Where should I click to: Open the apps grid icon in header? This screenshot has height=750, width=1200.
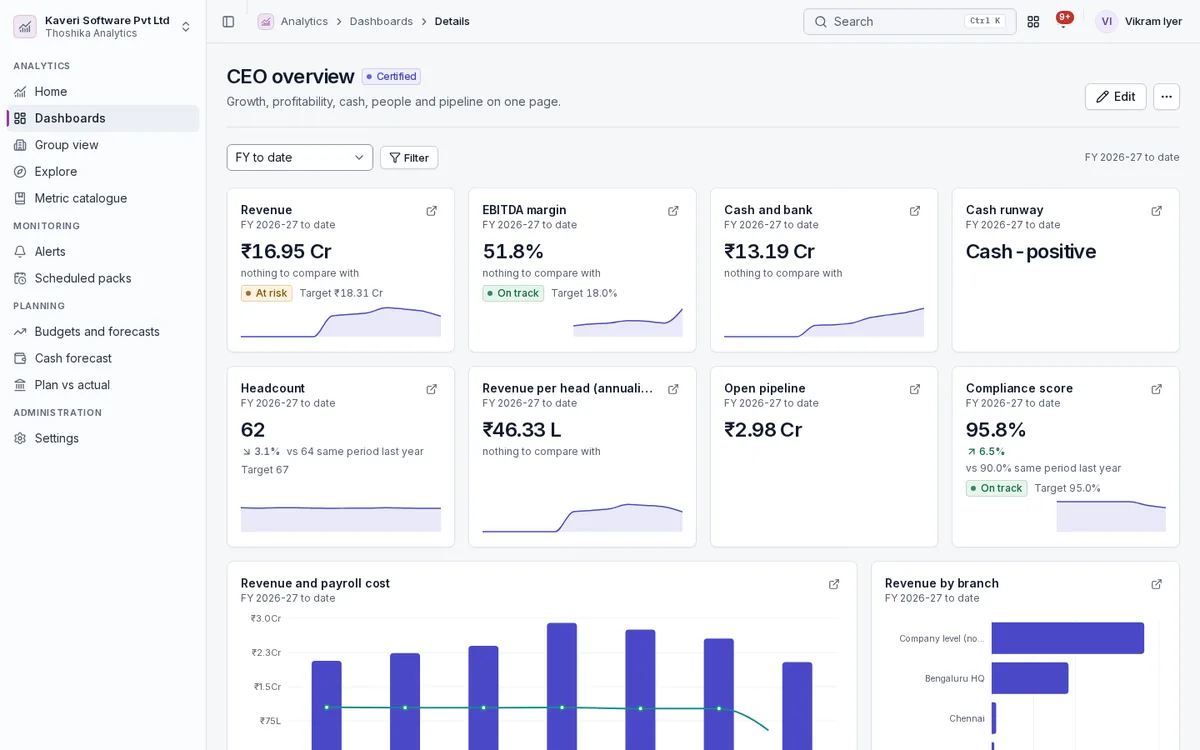[1033, 21]
